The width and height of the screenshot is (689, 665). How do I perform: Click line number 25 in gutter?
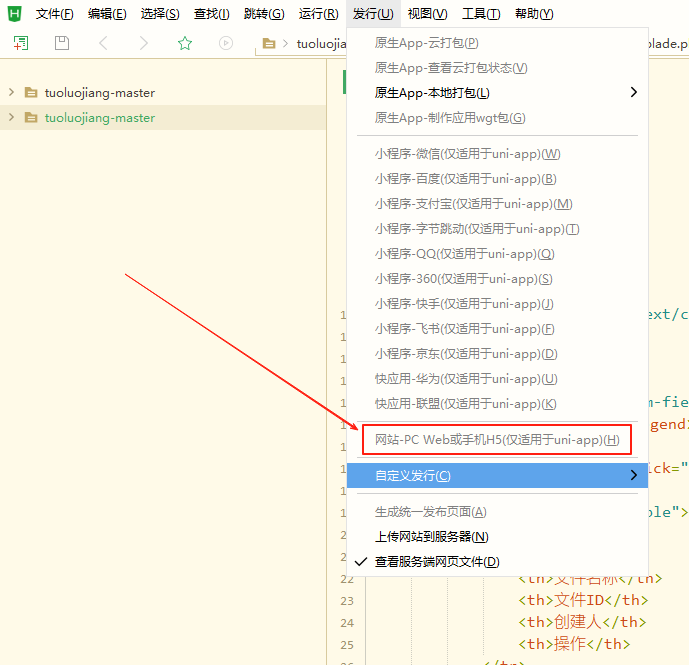[x=347, y=645]
